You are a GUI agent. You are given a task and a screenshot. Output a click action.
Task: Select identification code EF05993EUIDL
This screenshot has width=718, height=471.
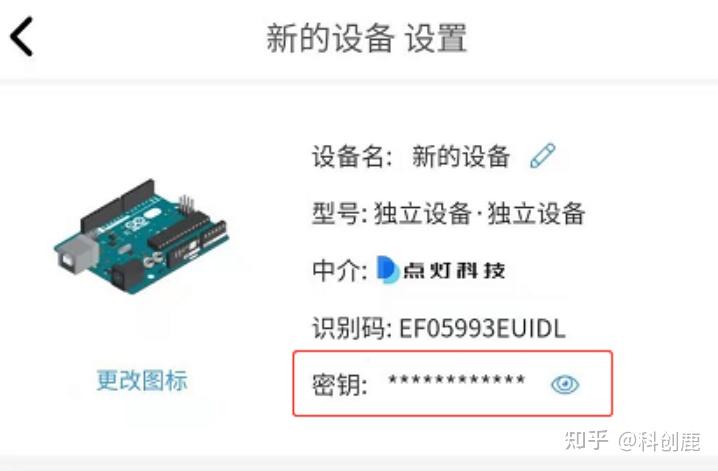[x=483, y=328]
